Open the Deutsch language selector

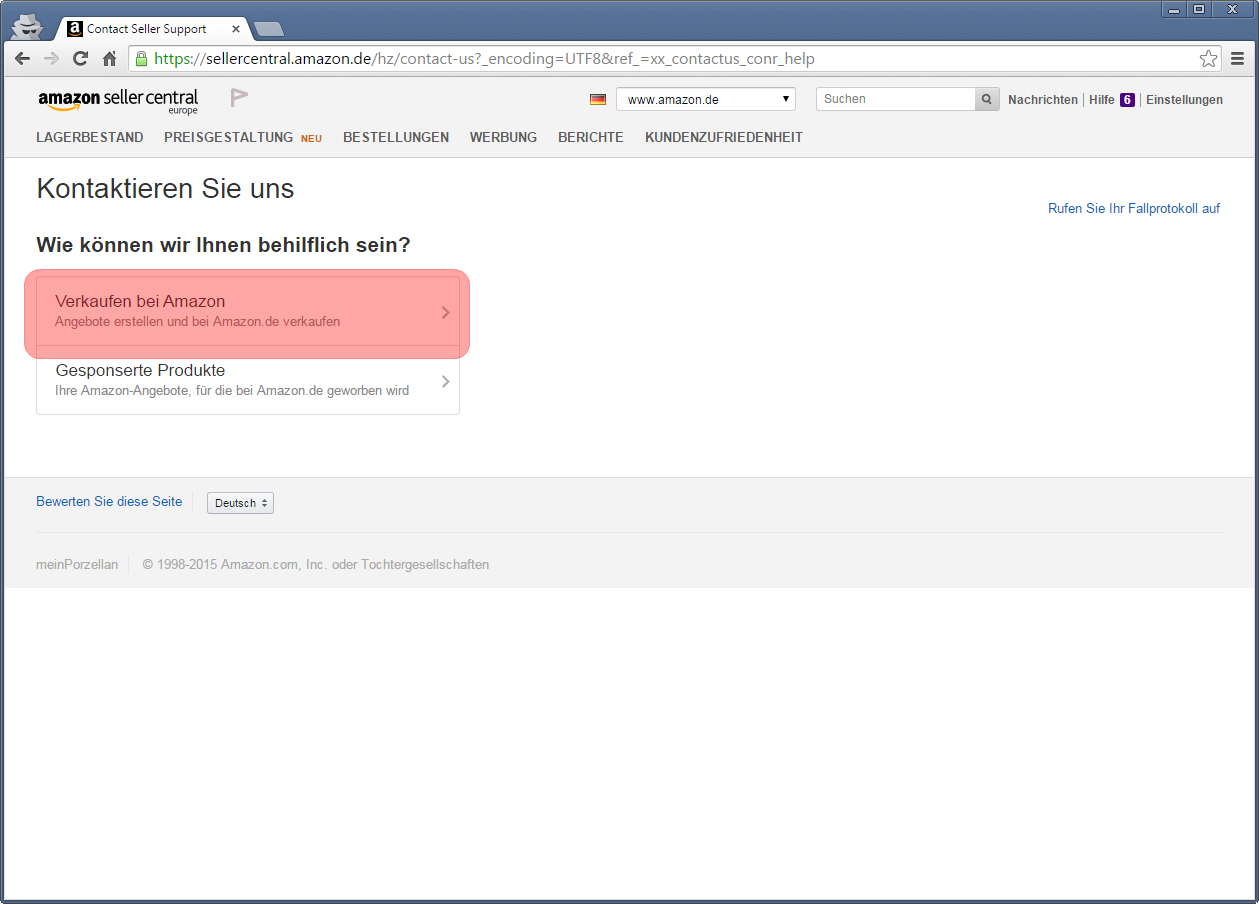(x=240, y=503)
